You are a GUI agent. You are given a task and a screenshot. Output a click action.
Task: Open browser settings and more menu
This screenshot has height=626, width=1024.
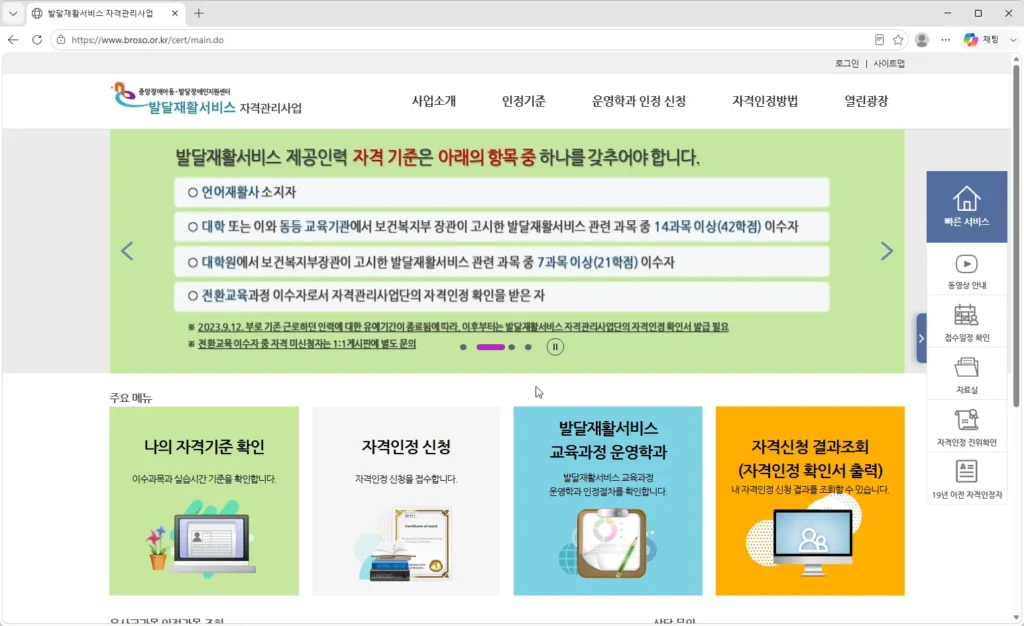[946, 40]
